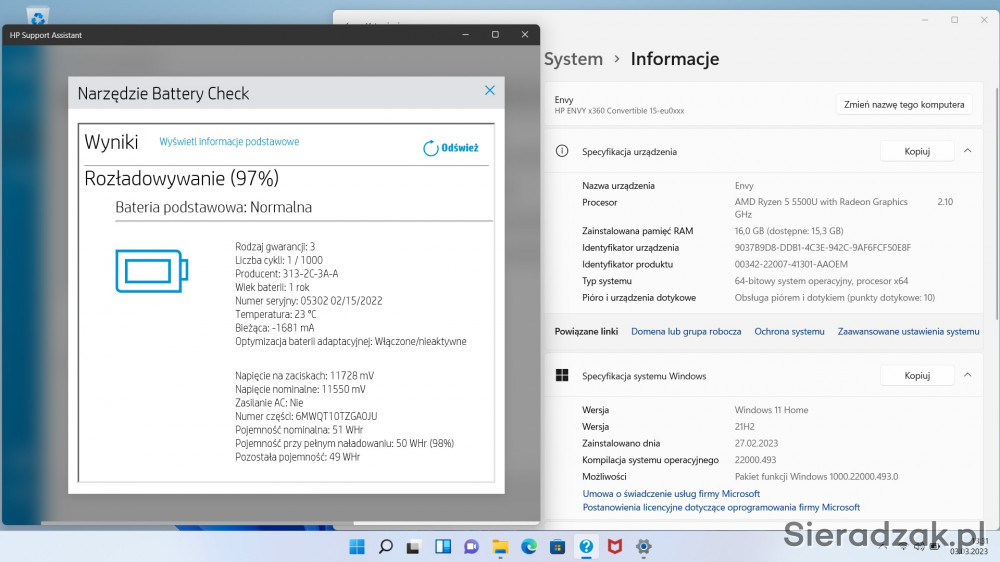Select 'Temperatura: 23 °C' line
Viewport: 1000px width, 562px height.
(x=276, y=314)
